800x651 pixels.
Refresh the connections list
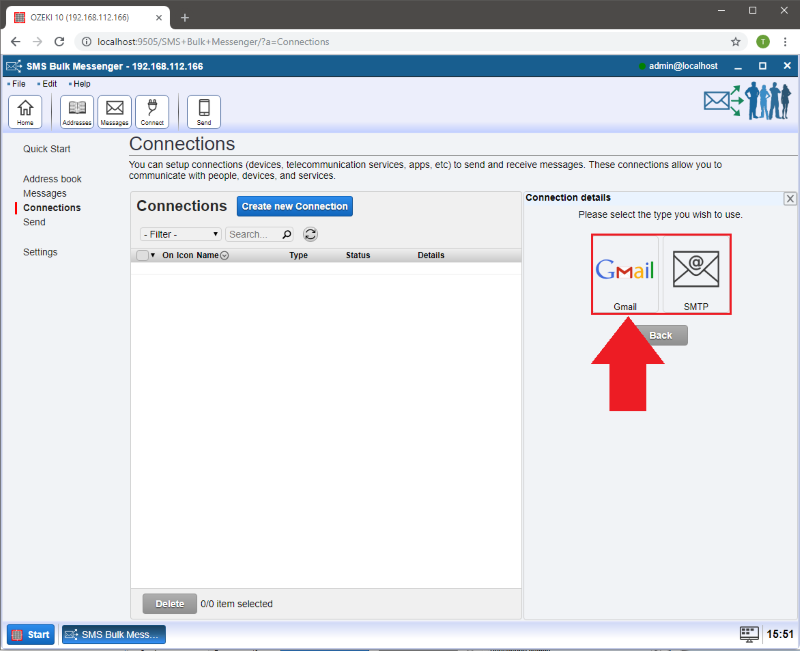click(311, 234)
